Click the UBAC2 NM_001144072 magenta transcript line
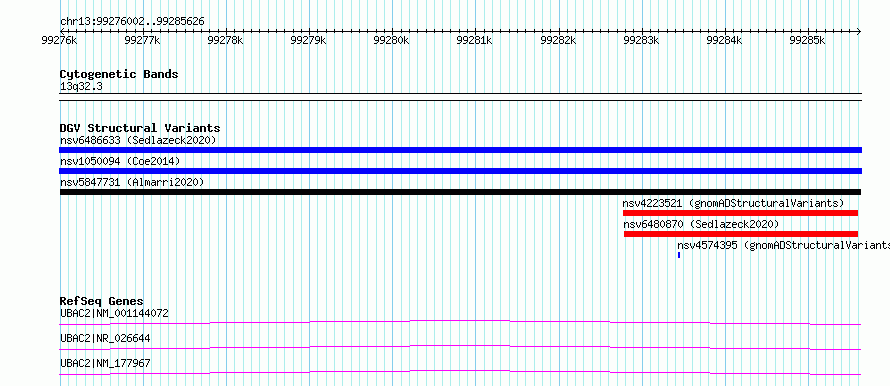890x386 pixels. (x=460, y=322)
